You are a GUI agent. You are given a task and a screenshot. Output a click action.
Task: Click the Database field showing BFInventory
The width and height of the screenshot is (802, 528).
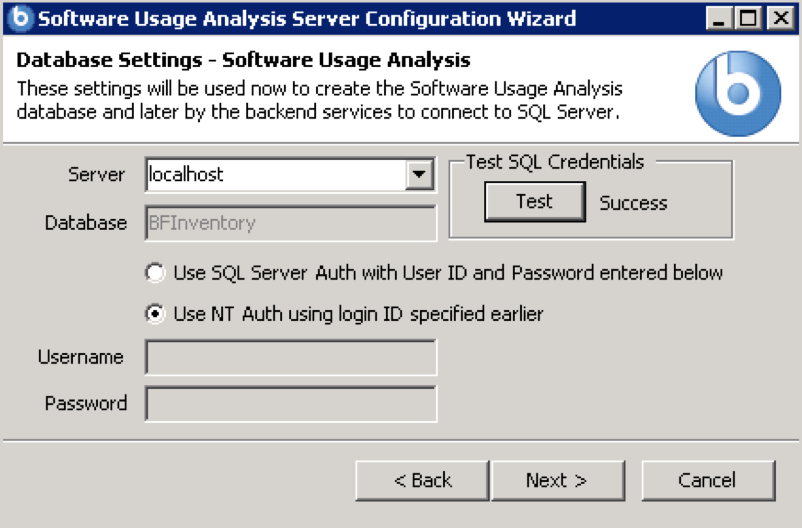pos(290,223)
